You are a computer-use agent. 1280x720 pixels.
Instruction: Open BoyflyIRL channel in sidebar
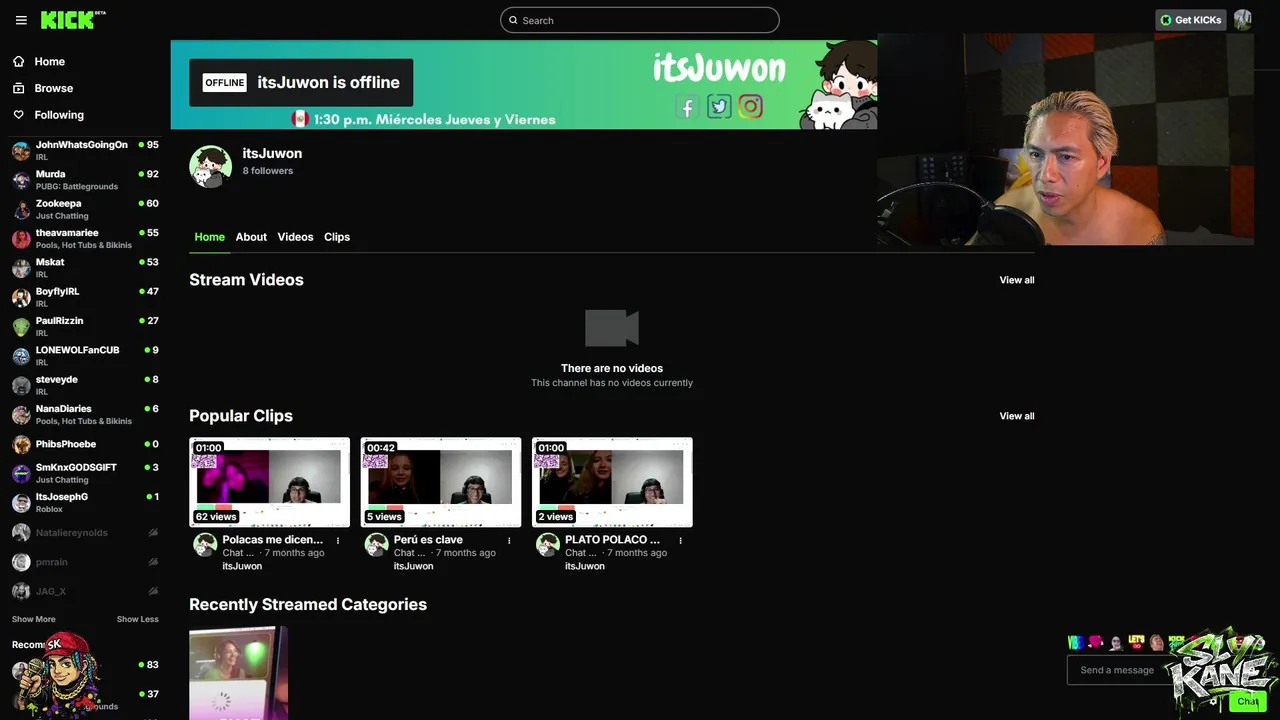click(85, 297)
